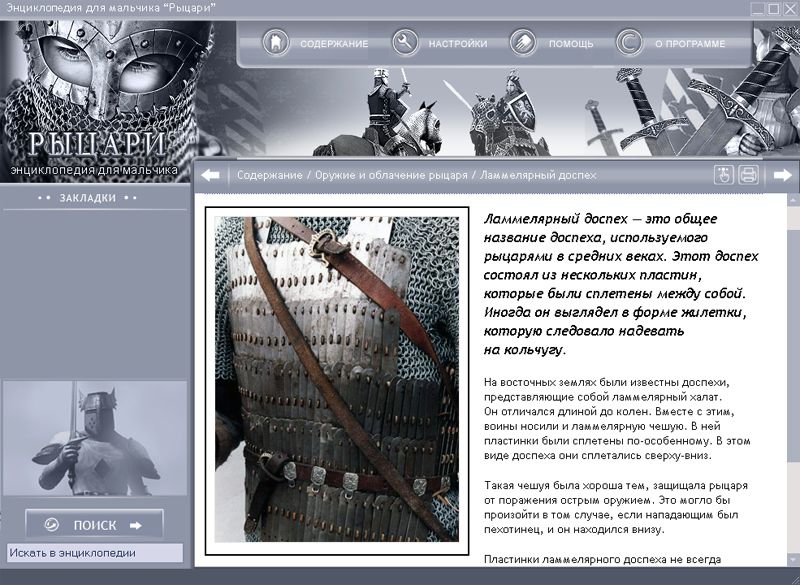
Task: Click the house icon beside Содержание
Action: point(275,43)
